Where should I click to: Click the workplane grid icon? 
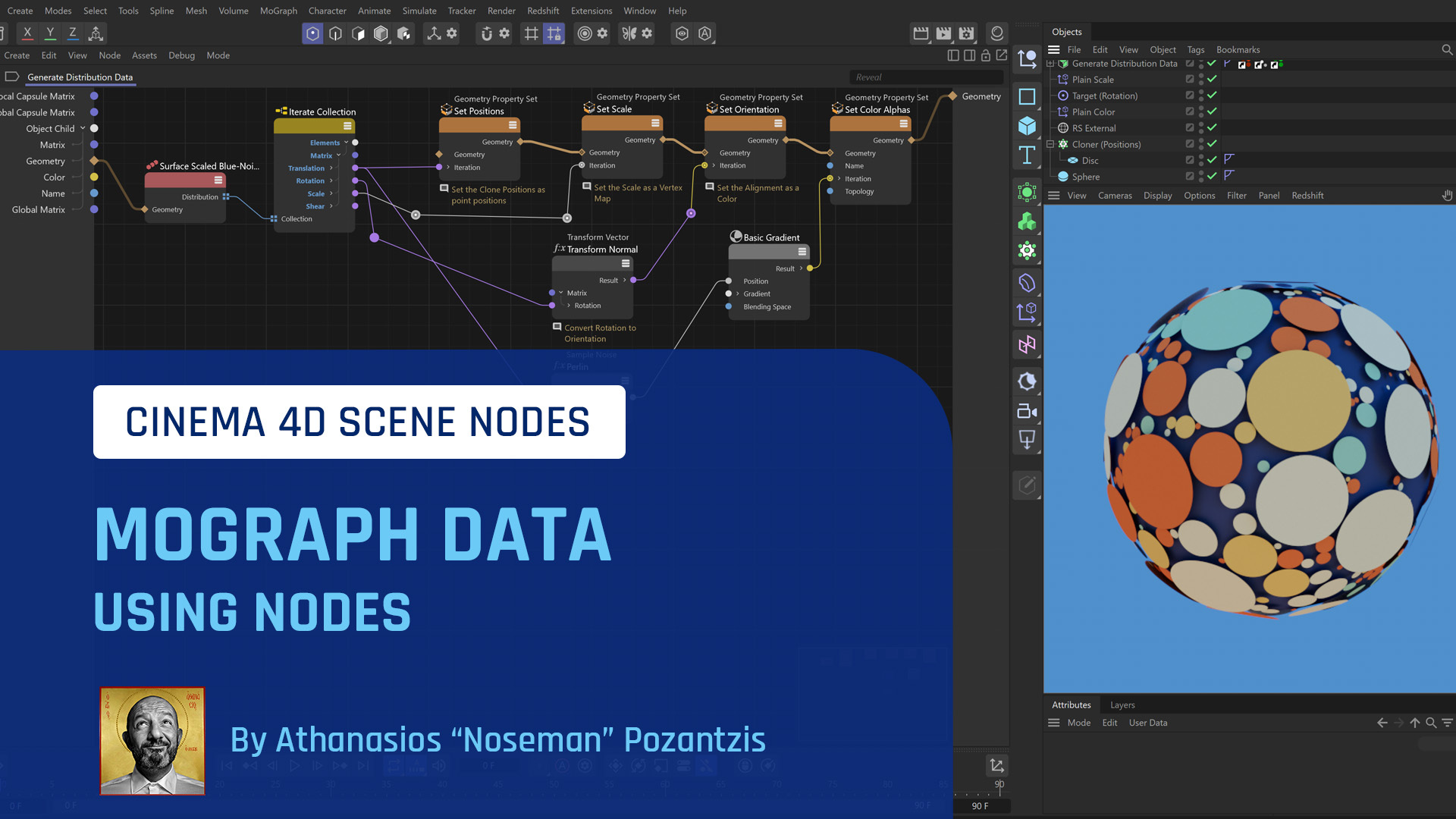click(x=531, y=33)
